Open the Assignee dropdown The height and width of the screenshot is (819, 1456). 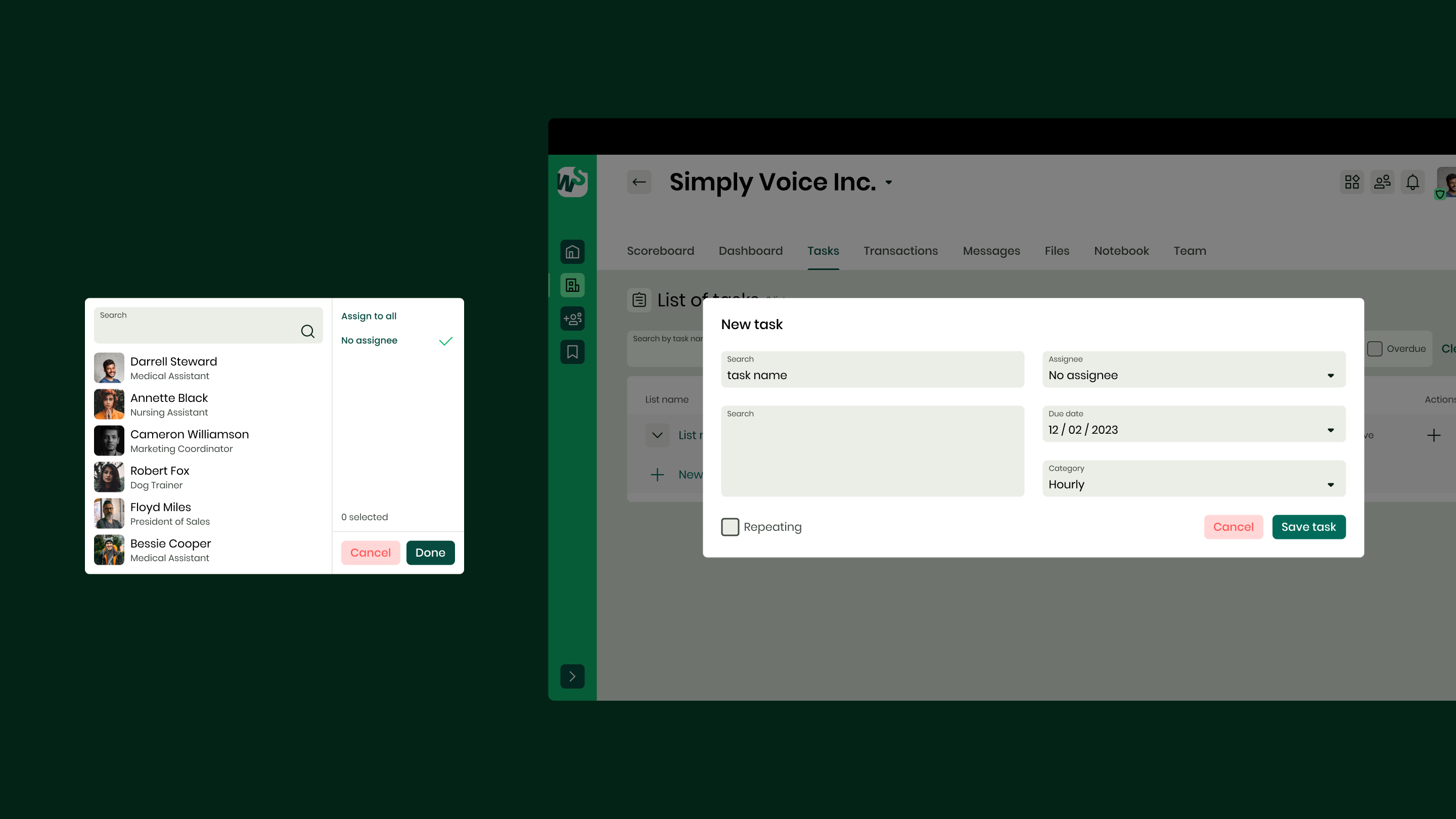1194,369
